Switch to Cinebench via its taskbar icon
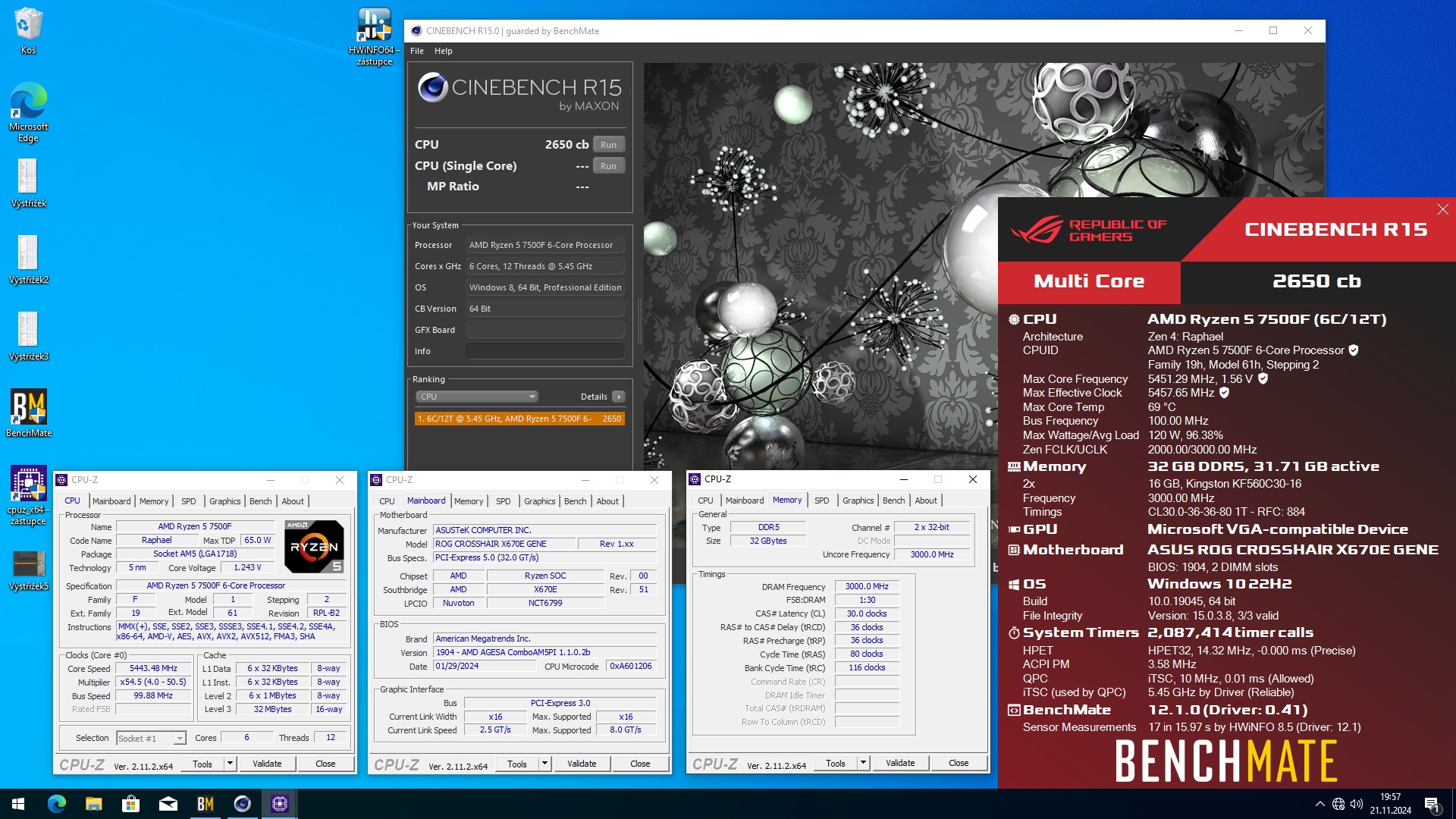 [242, 804]
